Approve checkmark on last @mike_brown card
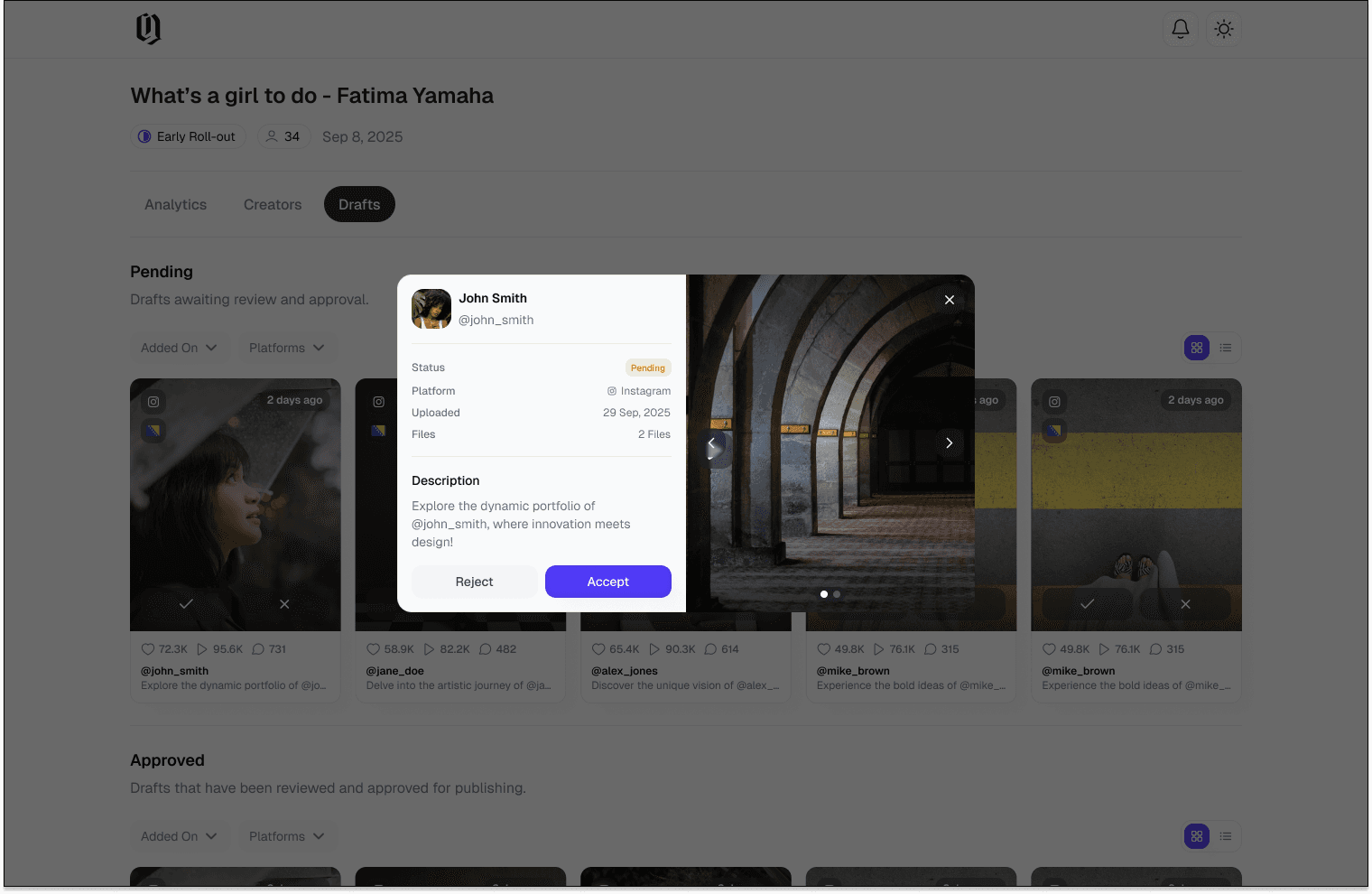Screen dimensions: 1372x894 pos(1087,603)
